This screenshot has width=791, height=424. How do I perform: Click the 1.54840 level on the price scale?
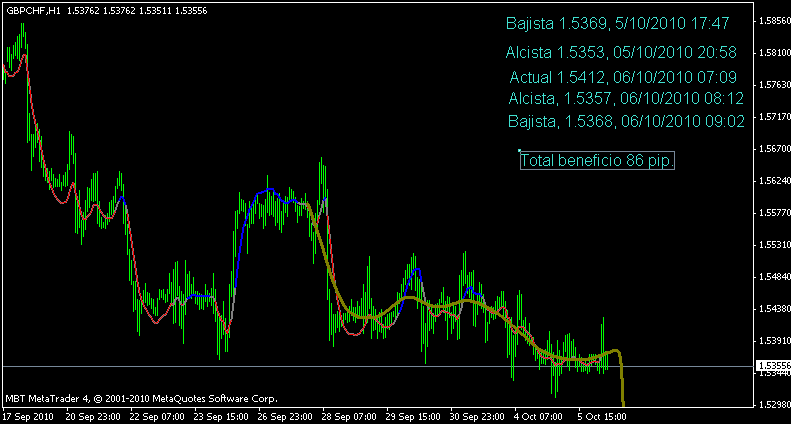coord(773,277)
